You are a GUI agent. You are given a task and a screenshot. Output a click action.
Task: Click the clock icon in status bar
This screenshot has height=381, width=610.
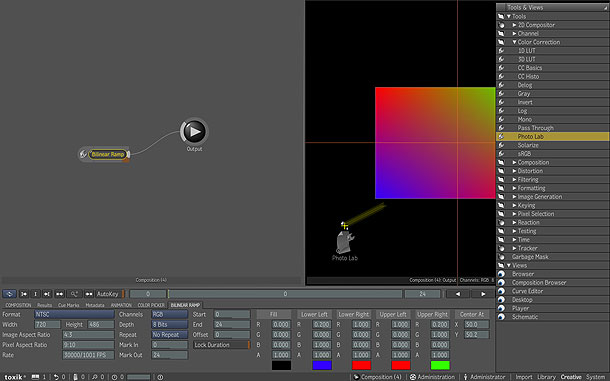(x=114, y=377)
